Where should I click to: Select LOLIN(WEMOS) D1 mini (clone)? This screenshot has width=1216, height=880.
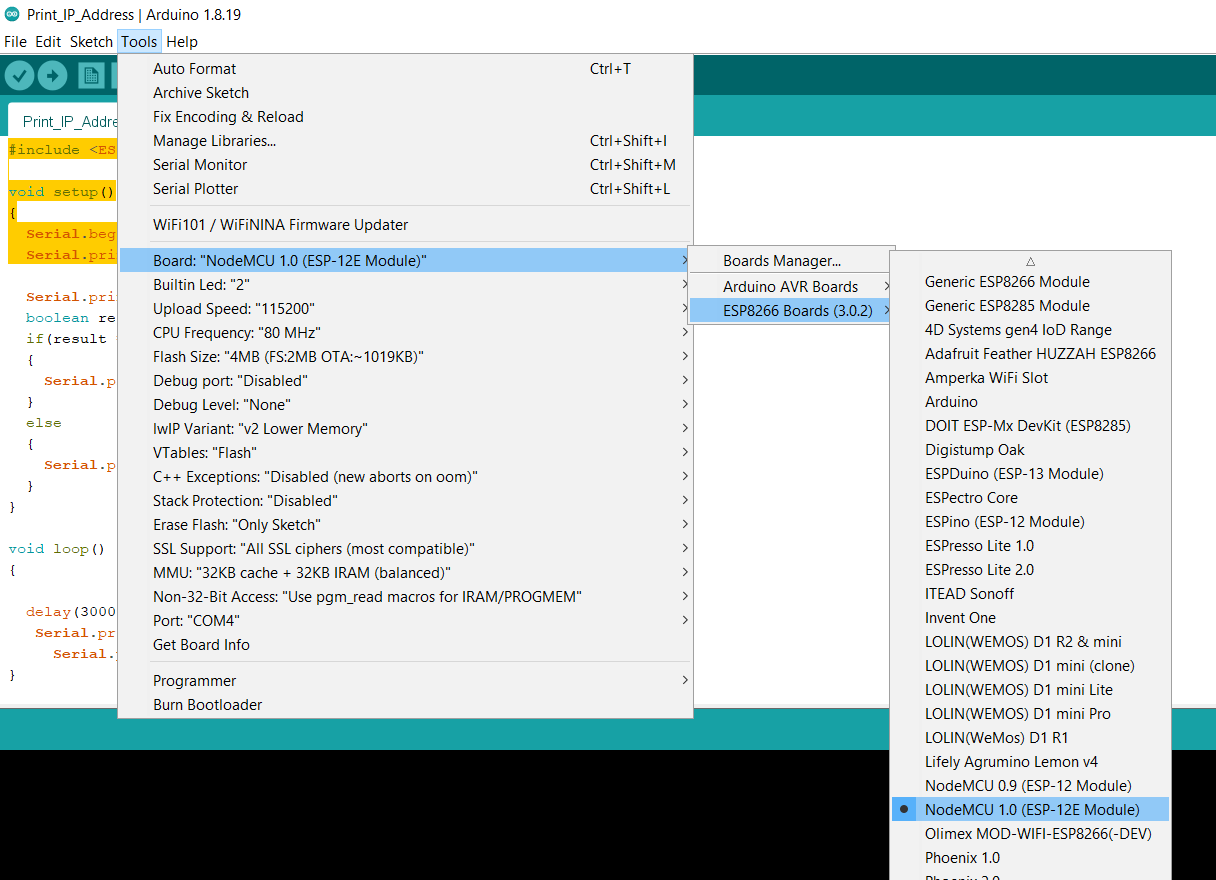(1030, 666)
